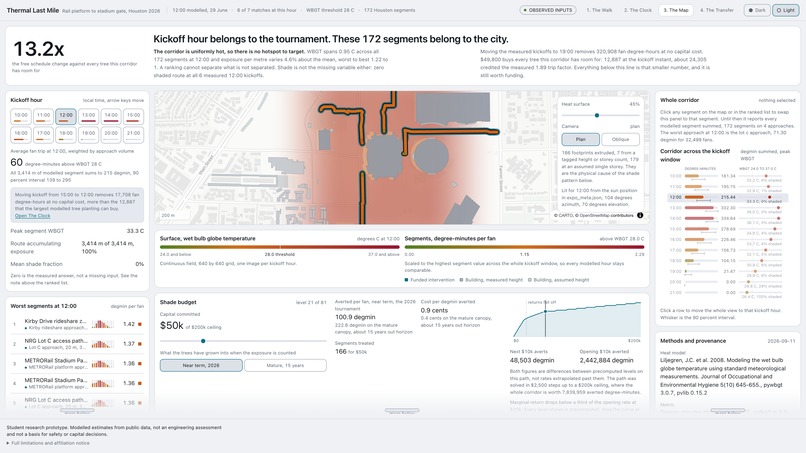The image size is (806, 453).
Task: Click the highlighted 12:00 corridor row
Action: click(727, 197)
